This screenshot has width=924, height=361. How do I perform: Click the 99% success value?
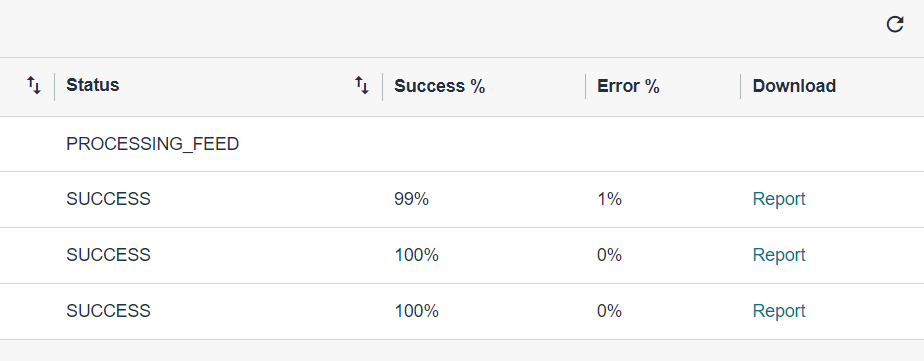pos(411,200)
